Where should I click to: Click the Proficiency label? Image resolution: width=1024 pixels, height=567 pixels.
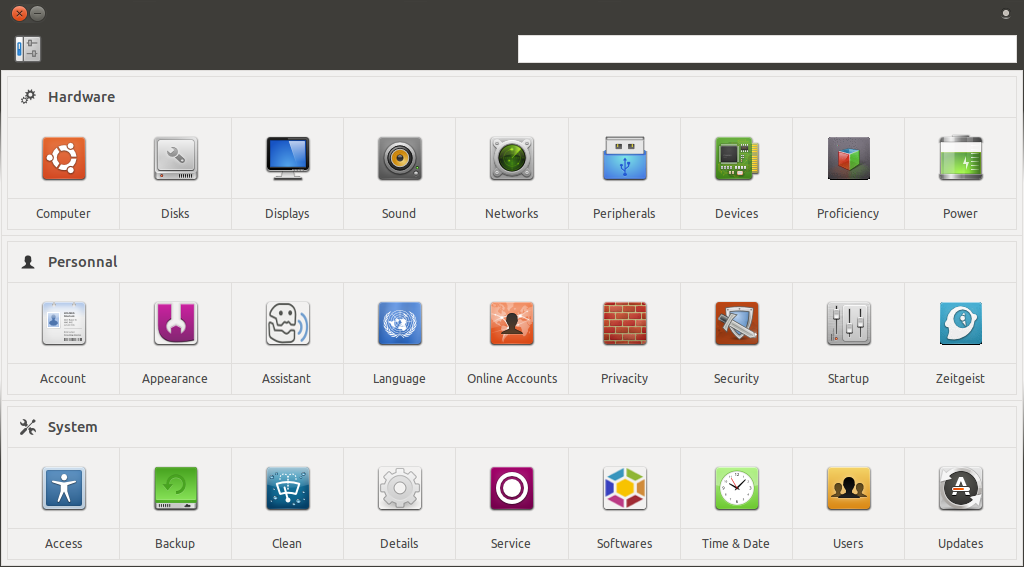(848, 214)
